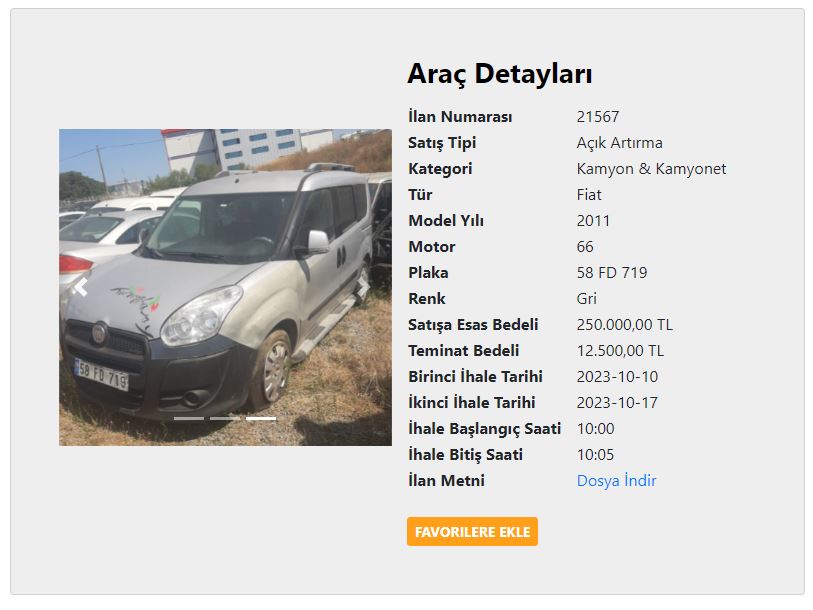Screen dimensions: 813x610
Task: Open the Dosya İndir download link
Action: coord(616,480)
